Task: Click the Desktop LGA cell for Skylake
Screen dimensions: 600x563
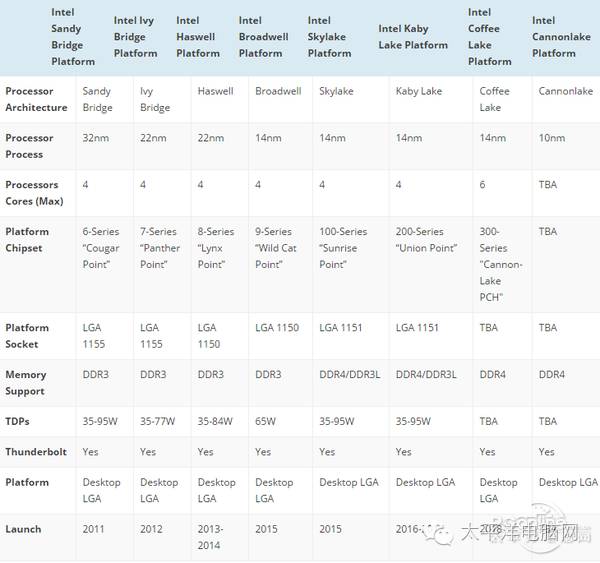Action: click(x=349, y=482)
